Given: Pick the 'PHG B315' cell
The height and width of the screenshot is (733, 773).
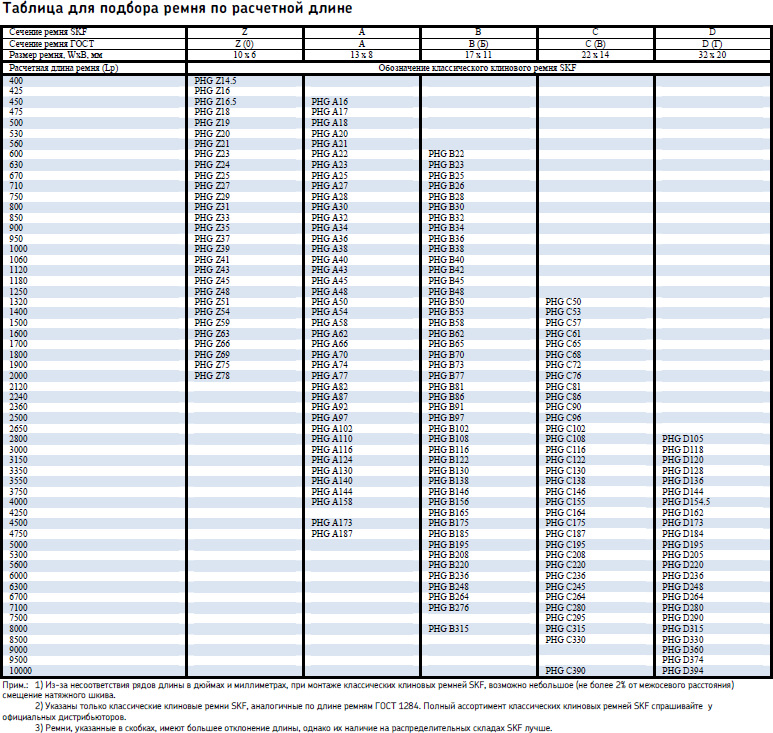Looking at the screenshot, I should point(448,629).
